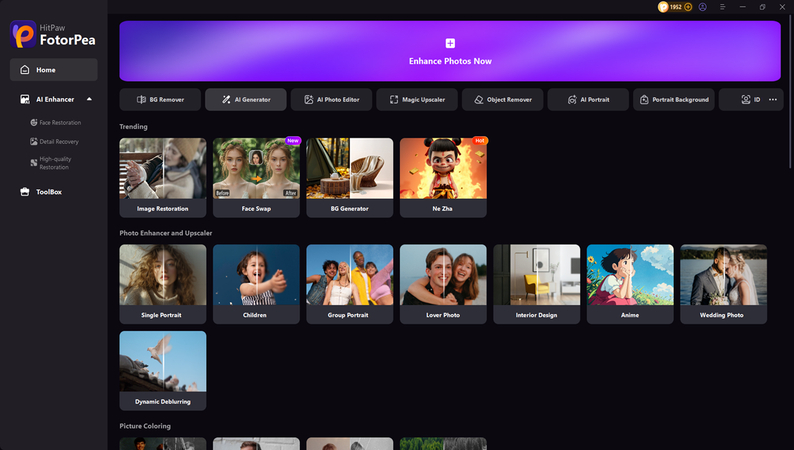
Task: Open the Image Restoration trending card
Action: pos(163,178)
